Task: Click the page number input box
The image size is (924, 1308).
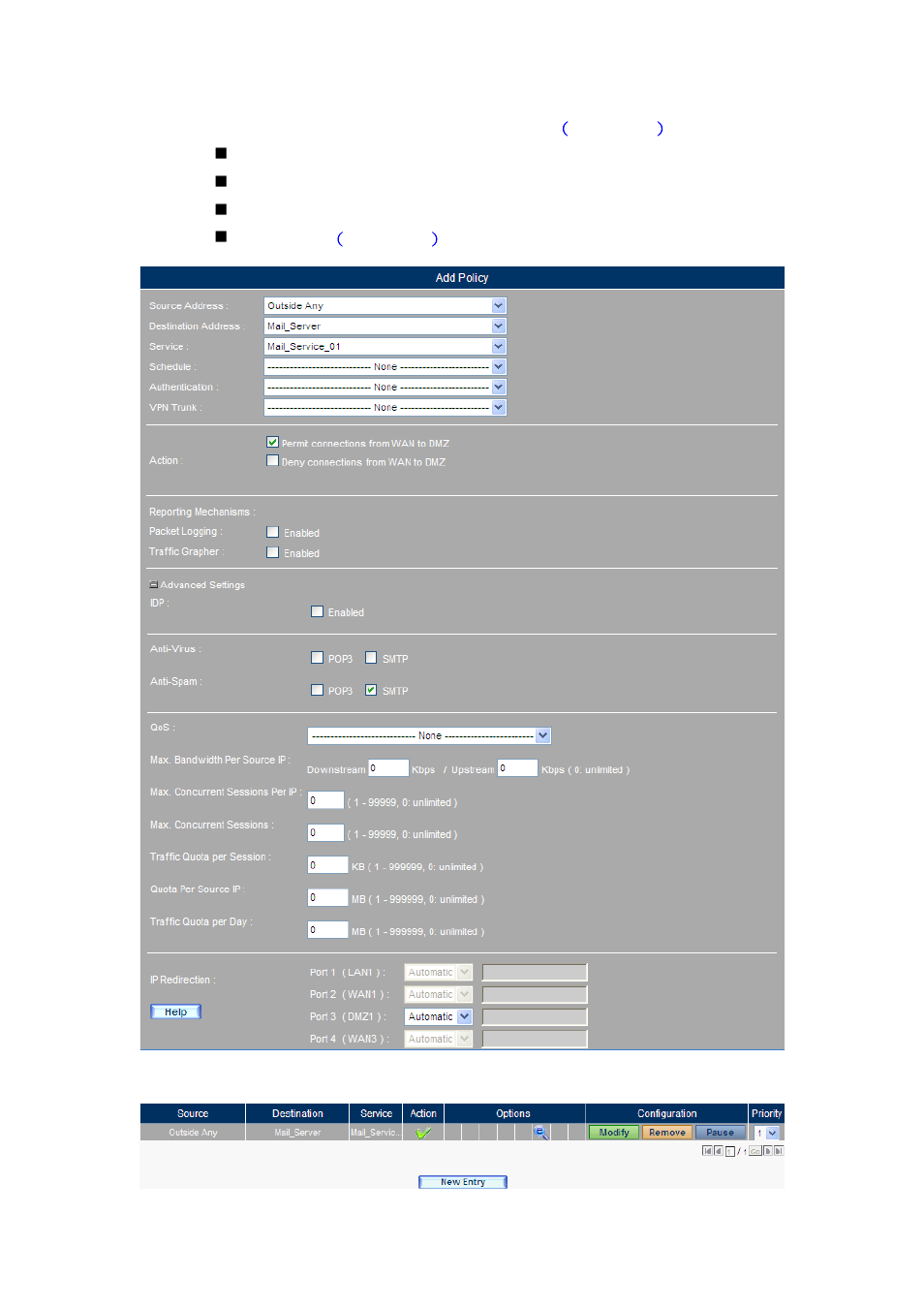Action: (x=730, y=1151)
